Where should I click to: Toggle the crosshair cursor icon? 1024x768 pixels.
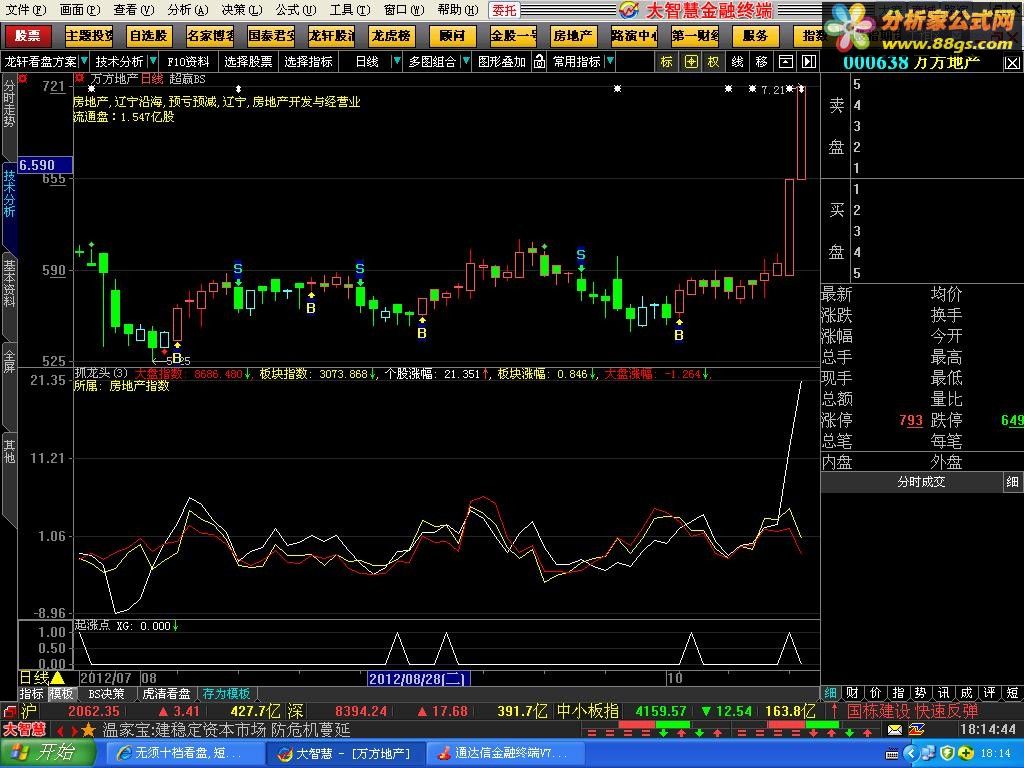pos(691,61)
